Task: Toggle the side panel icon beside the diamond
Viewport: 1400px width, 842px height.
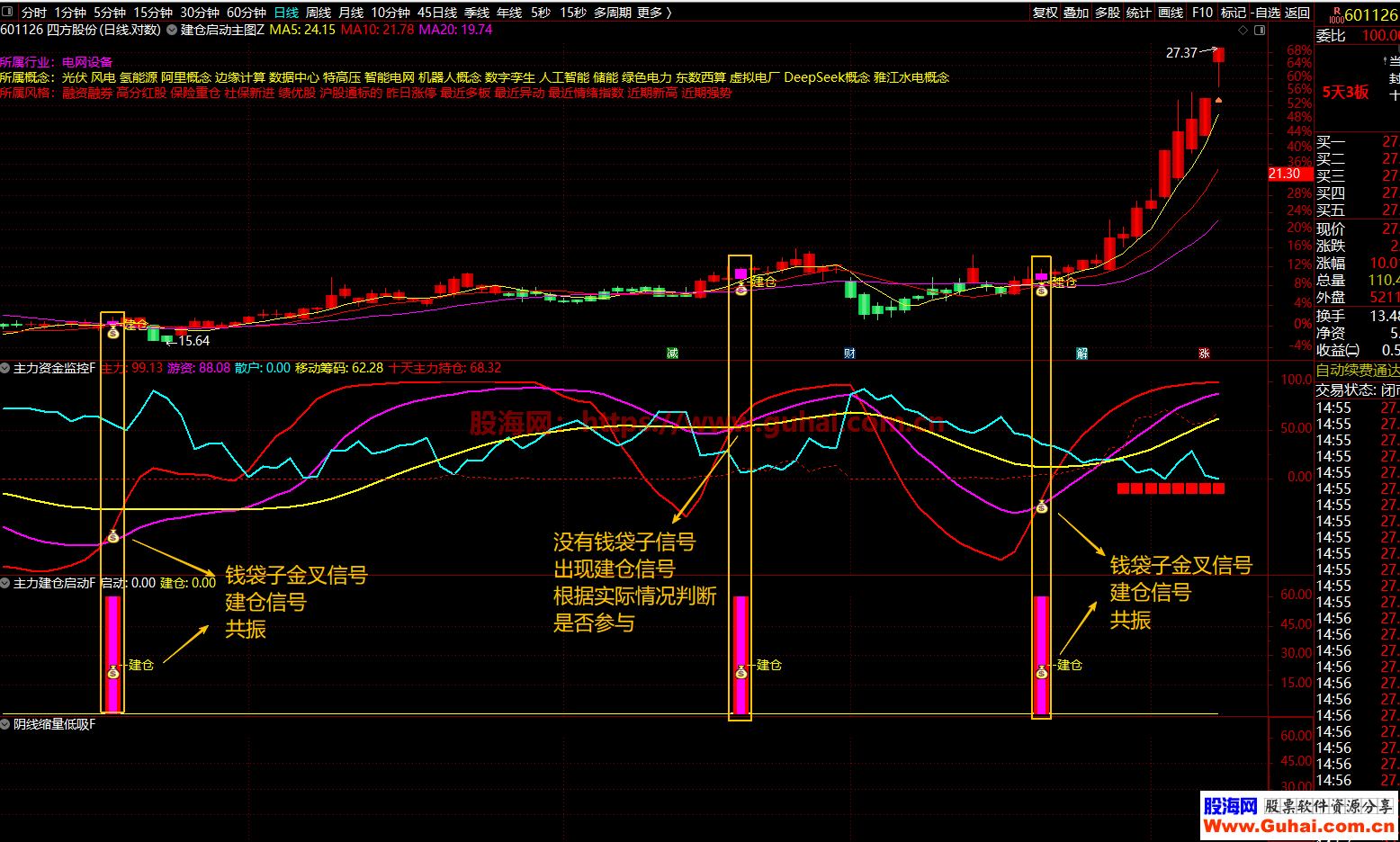Action: (1260, 31)
